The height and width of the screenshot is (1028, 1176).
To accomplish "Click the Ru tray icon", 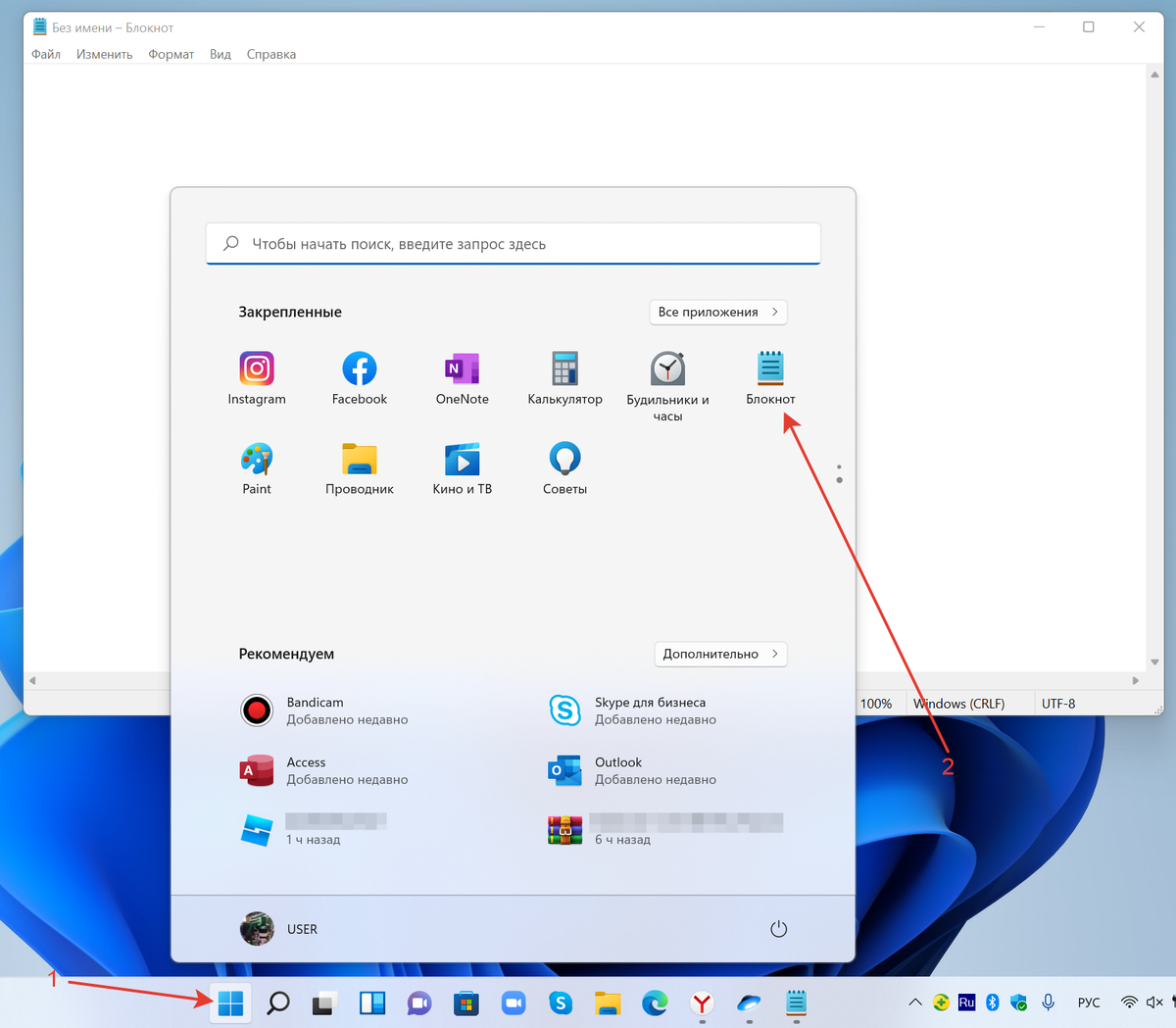I will click(x=966, y=1003).
